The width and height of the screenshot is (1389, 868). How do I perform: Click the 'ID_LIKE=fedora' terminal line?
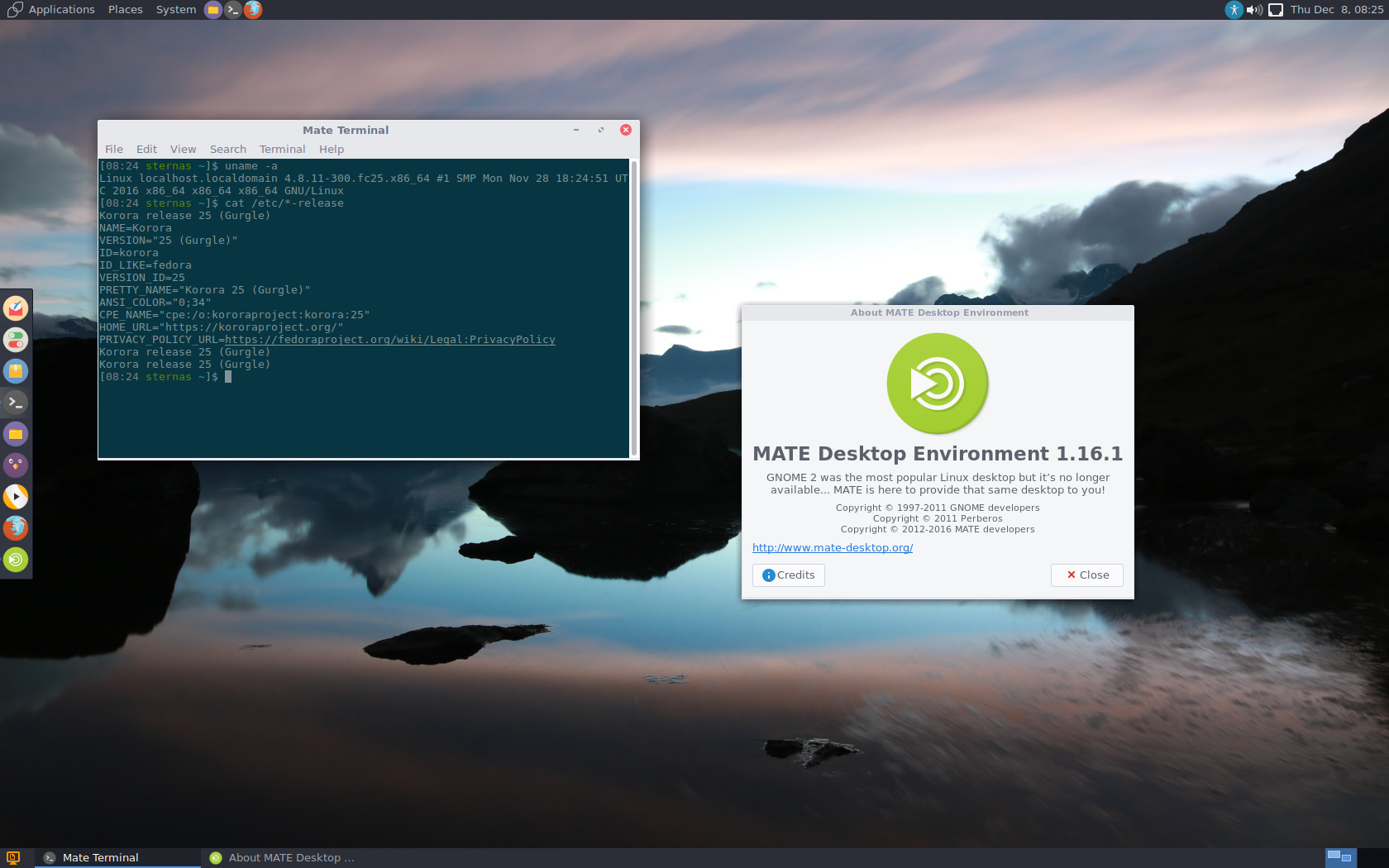146,265
